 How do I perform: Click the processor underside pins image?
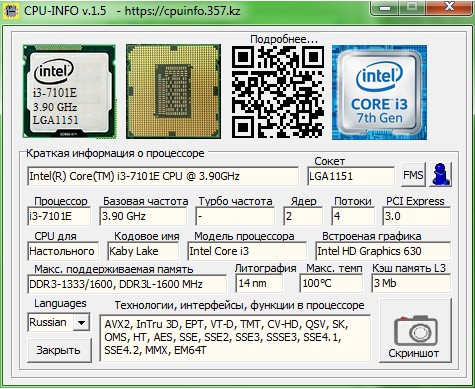click(173, 91)
